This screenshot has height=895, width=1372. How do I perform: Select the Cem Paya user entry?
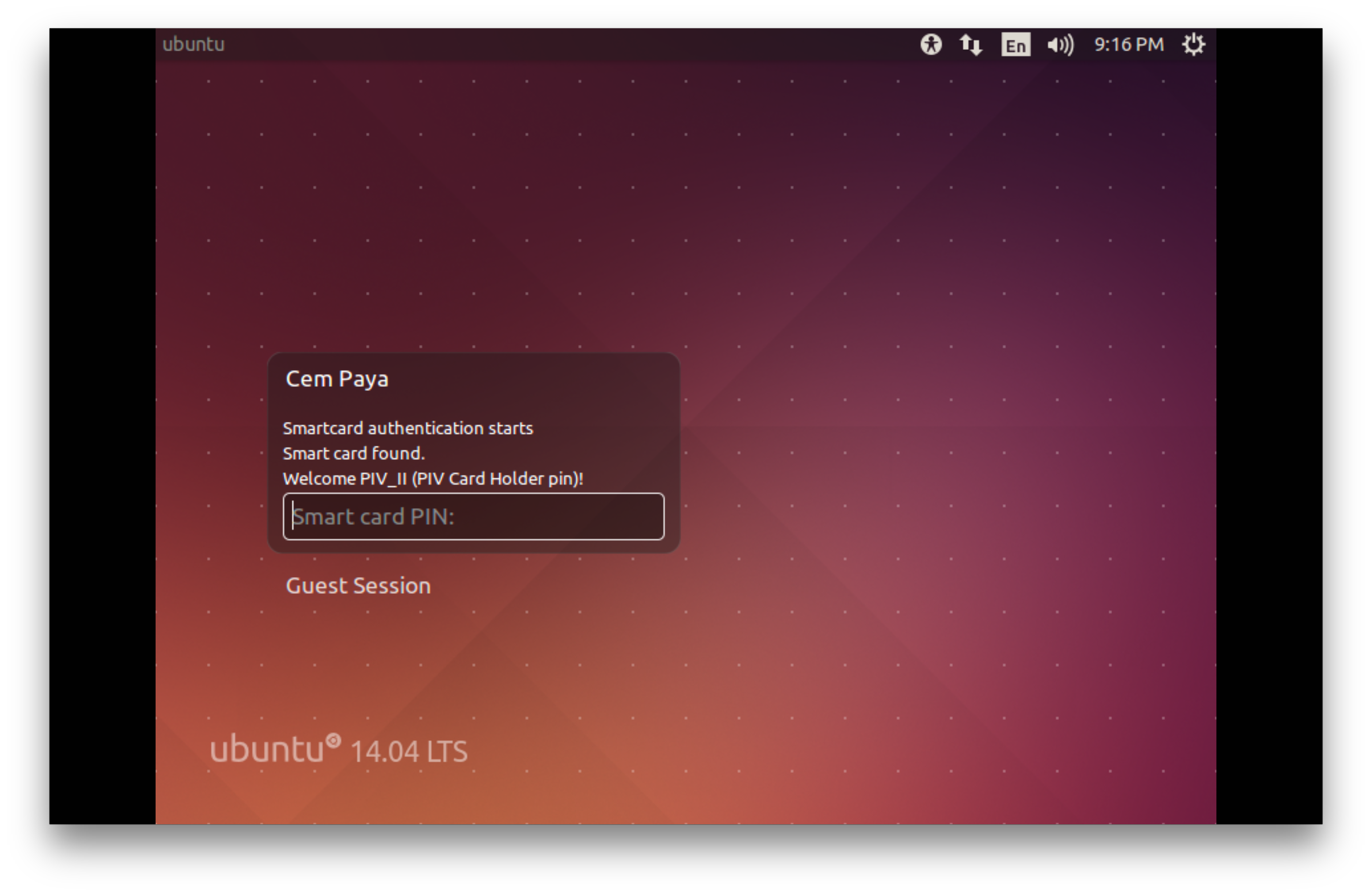point(337,379)
